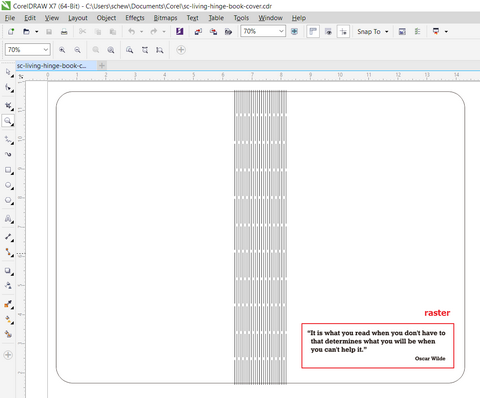The width and height of the screenshot is (480, 398).
Task: Select the Ellipse tool
Action: click(9, 185)
